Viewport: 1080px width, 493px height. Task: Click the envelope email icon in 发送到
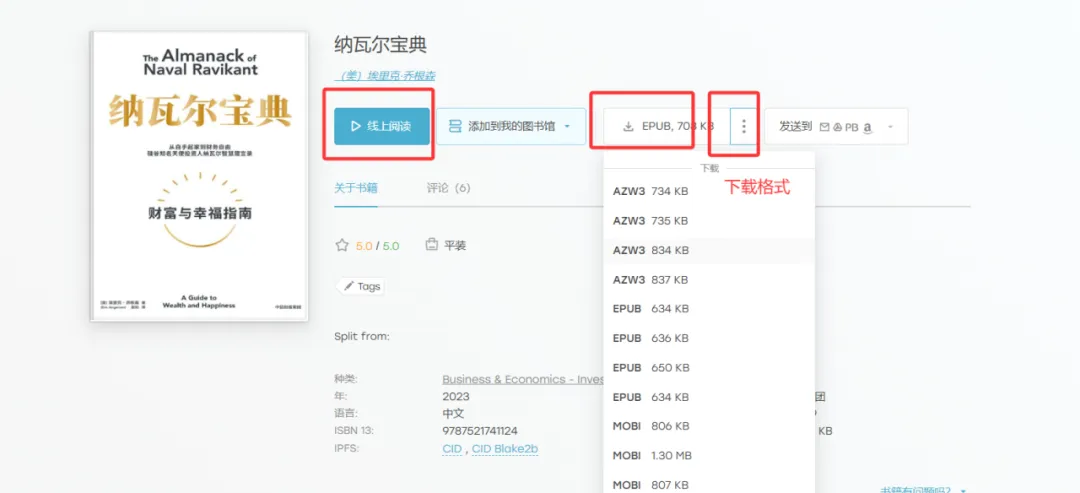[x=824, y=127]
